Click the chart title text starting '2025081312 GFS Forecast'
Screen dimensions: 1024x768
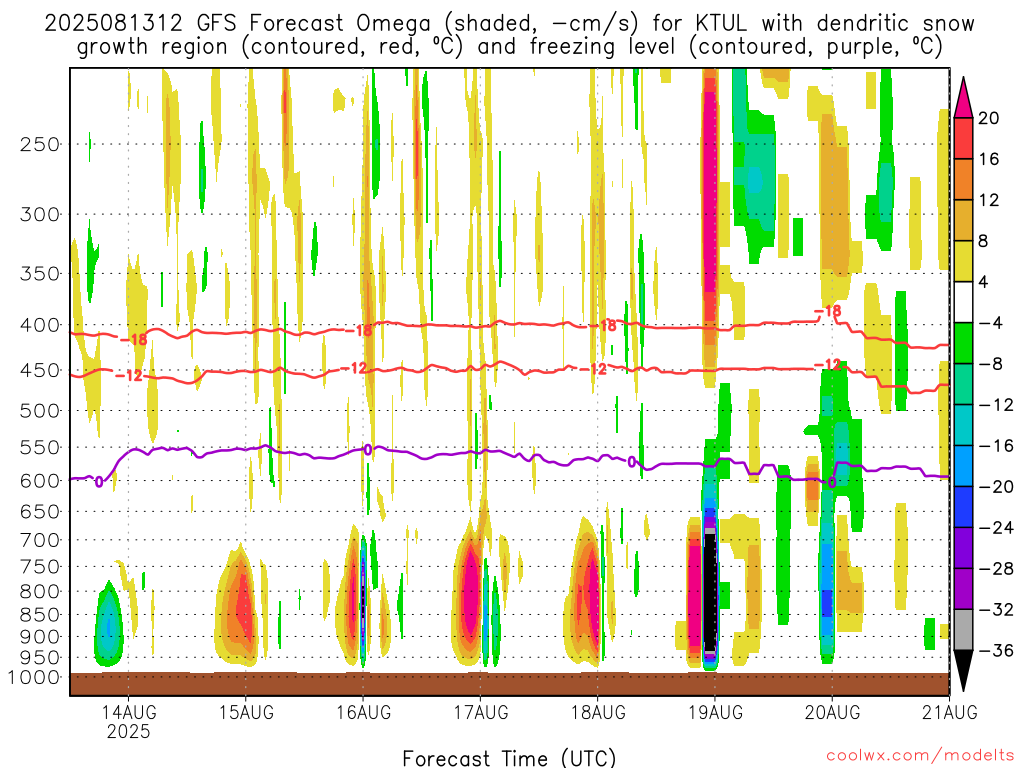[x=509, y=35]
